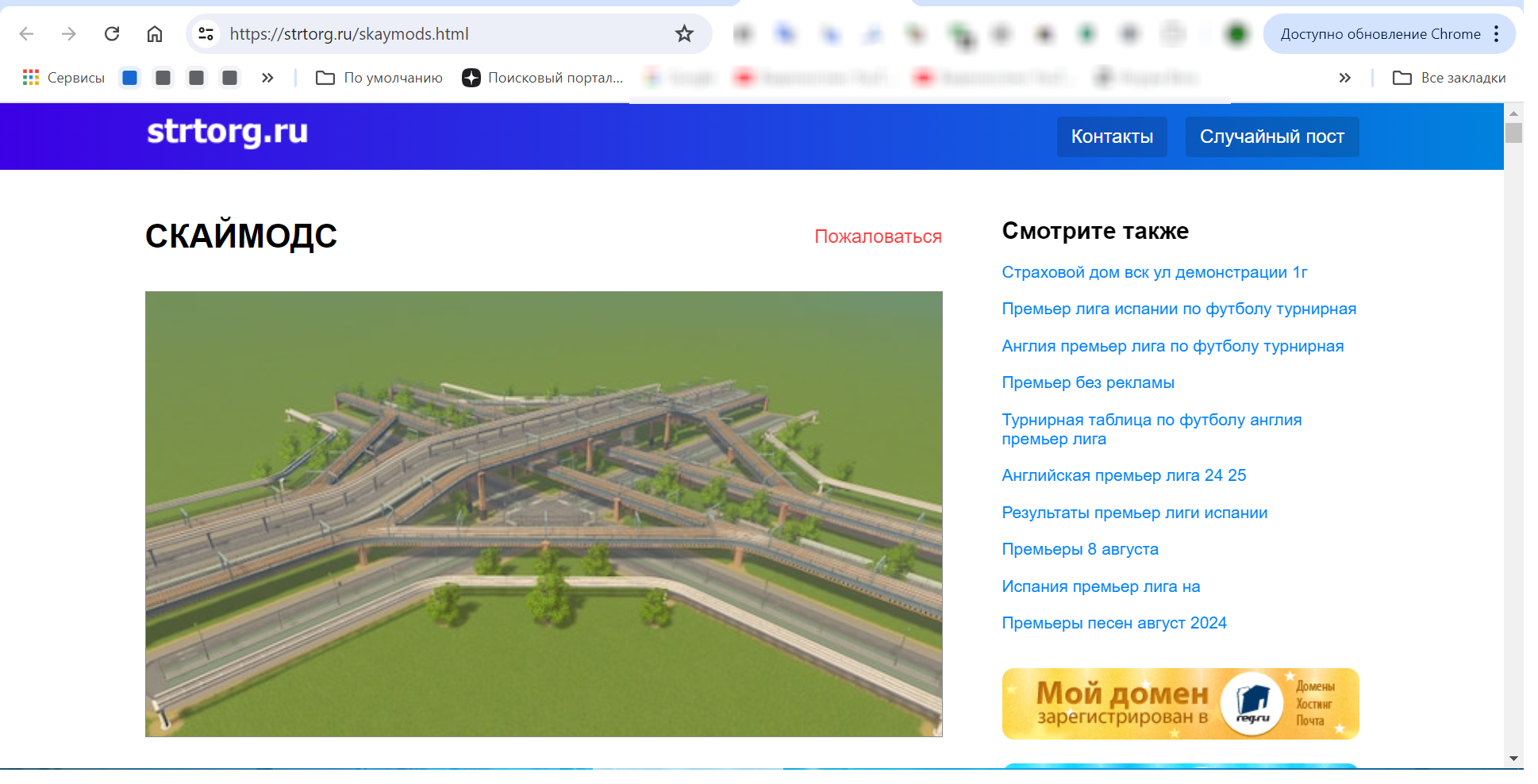The height and width of the screenshot is (784, 1538).
Task: Open Премьеры 8 августа link
Action: point(1080,549)
